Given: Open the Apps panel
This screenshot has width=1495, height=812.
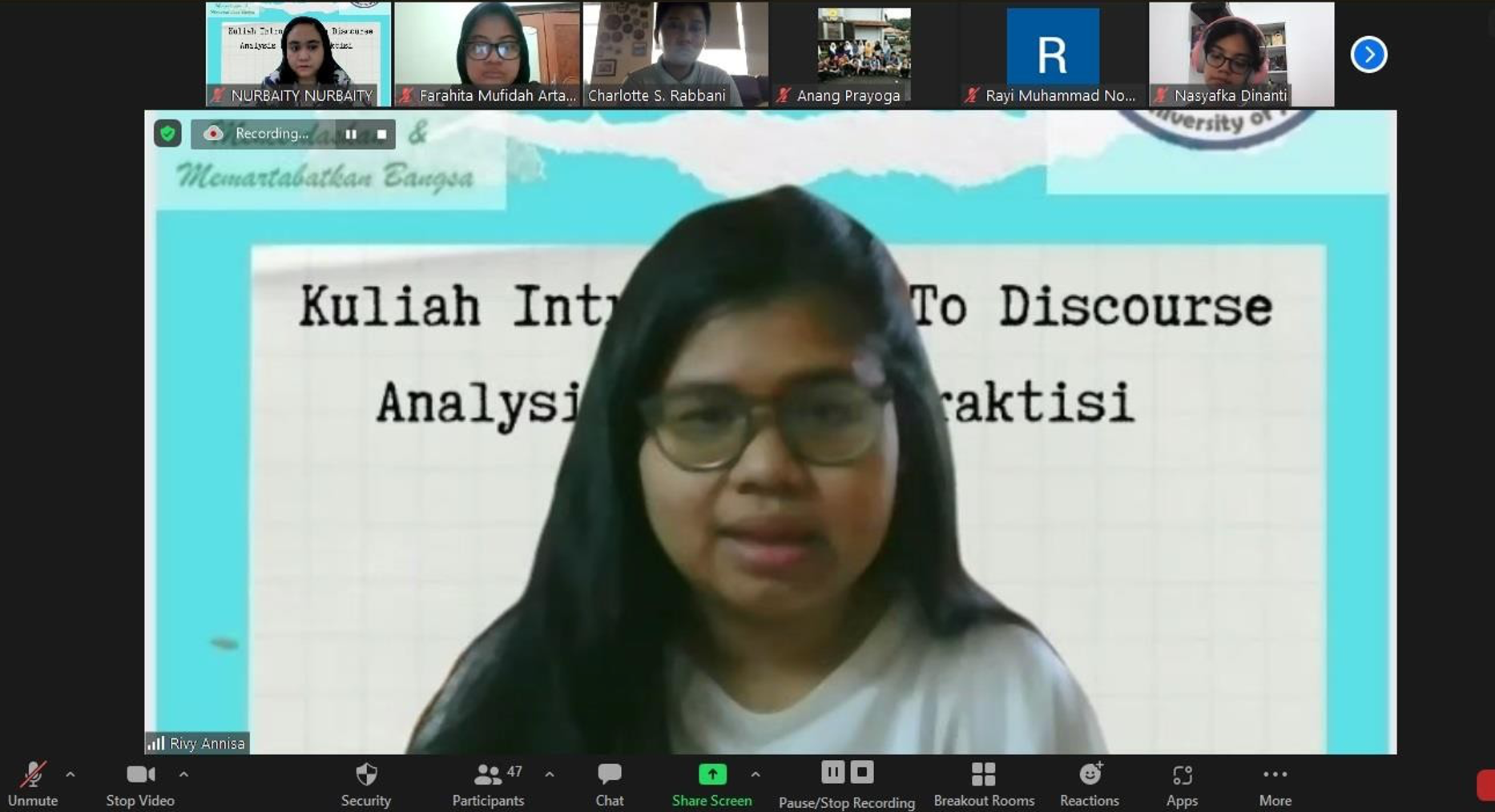Looking at the screenshot, I should (1181, 784).
